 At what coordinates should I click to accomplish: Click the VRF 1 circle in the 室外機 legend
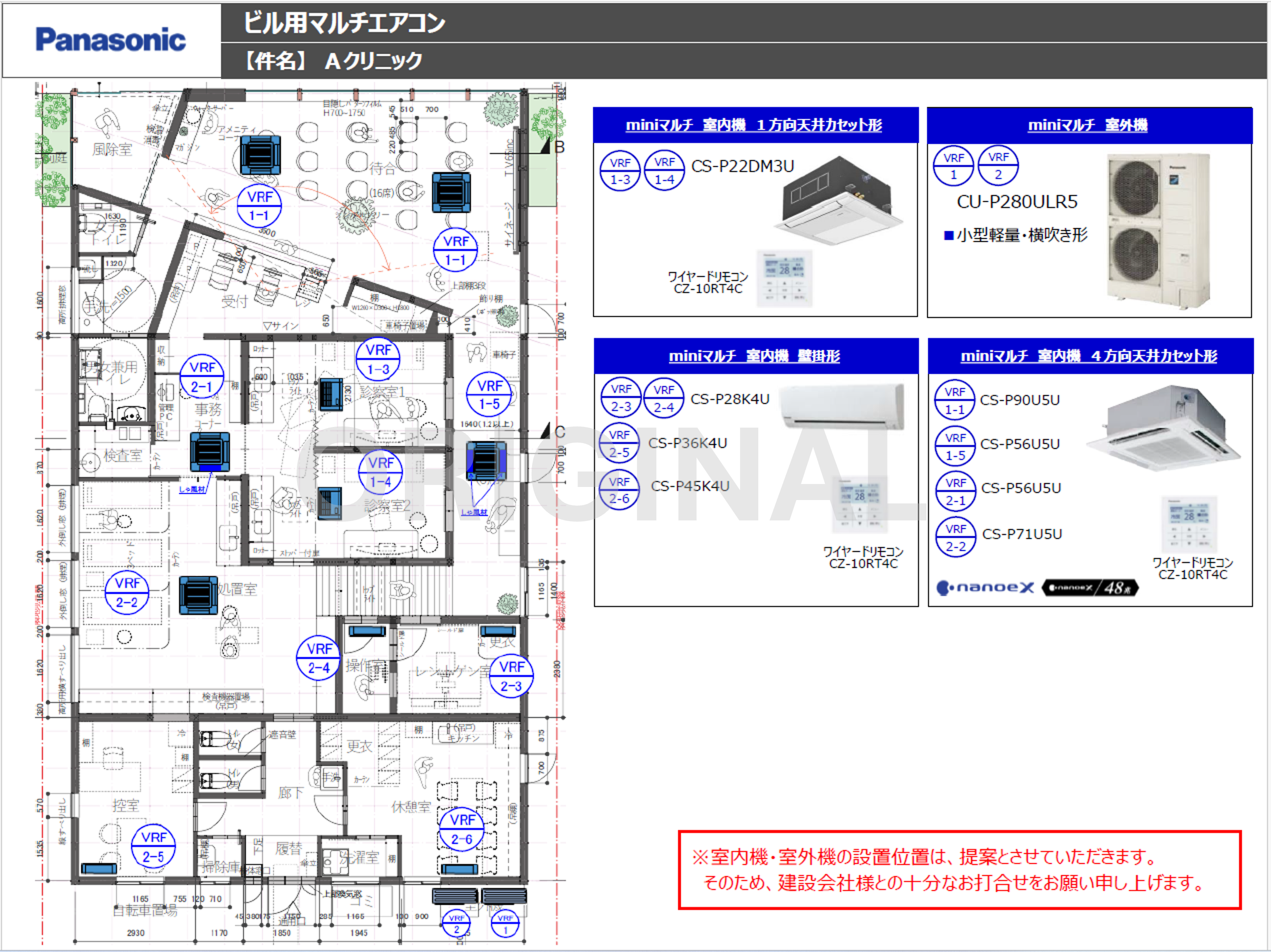coord(953,165)
